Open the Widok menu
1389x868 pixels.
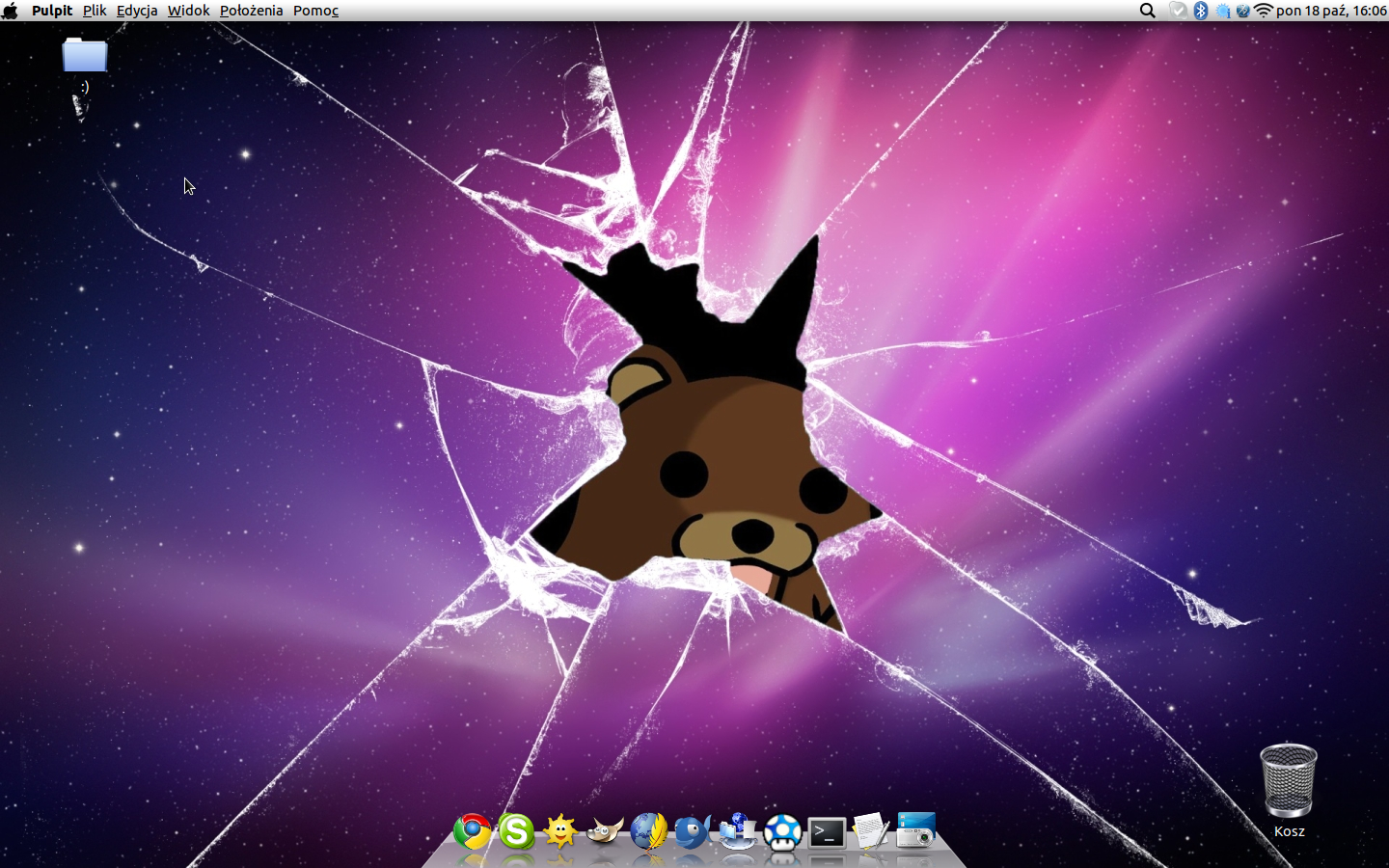tap(189, 11)
